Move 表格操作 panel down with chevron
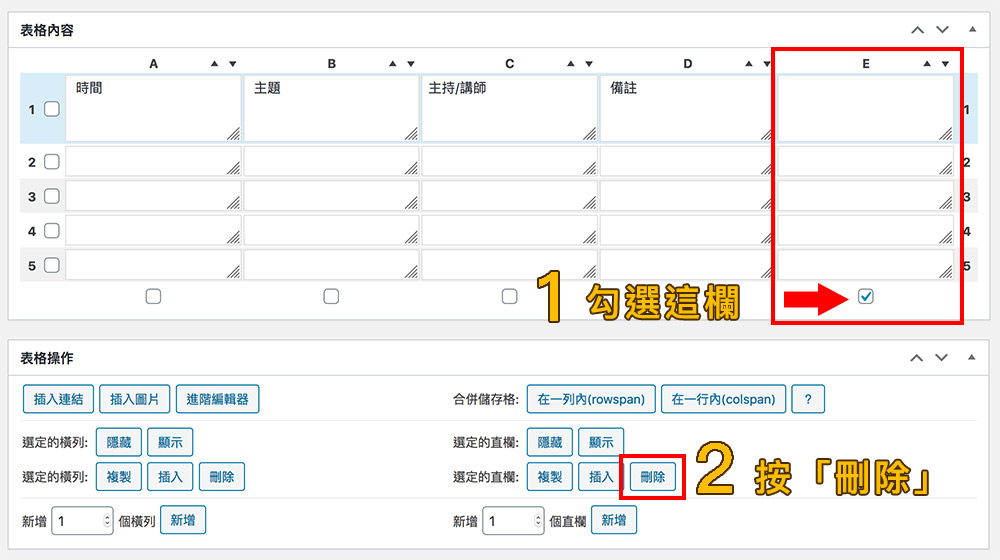The width and height of the screenshot is (1000, 560). (x=941, y=357)
